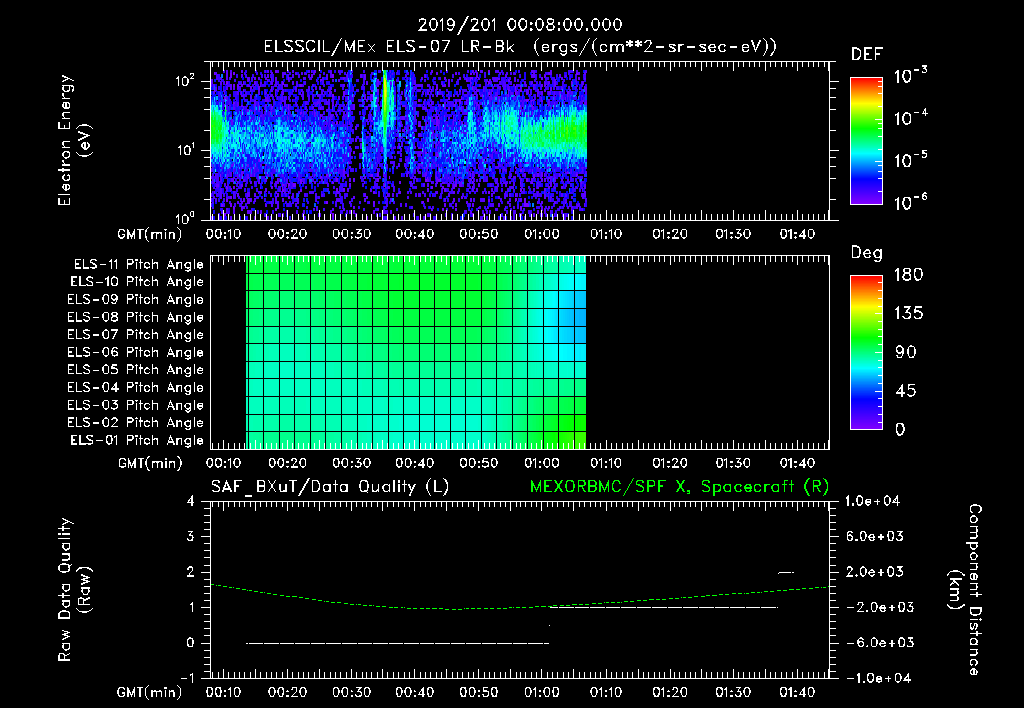Click the quality value 4 tick label
This screenshot has height=708, width=1024.
pyautogui.click(x=191, y=501)
